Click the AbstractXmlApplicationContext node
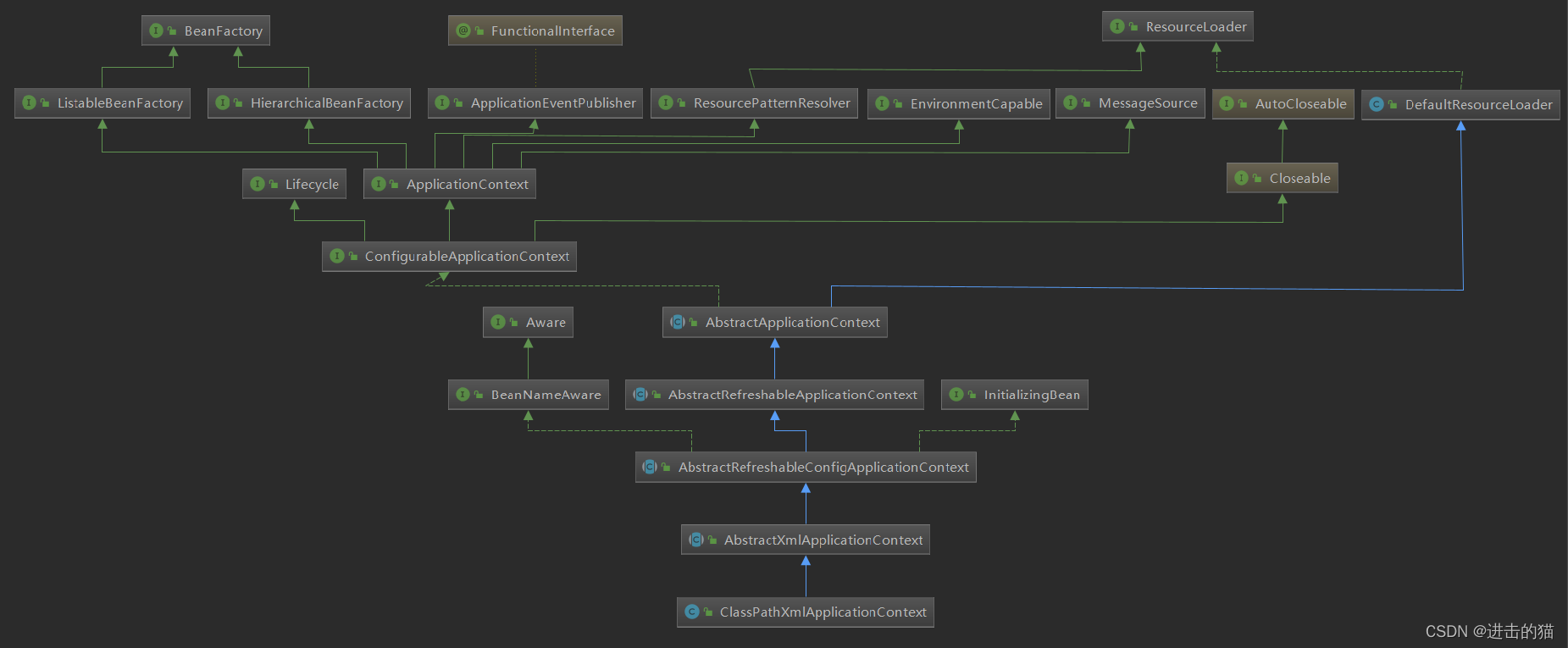The image size is (1568, 648). click(806, 540)
